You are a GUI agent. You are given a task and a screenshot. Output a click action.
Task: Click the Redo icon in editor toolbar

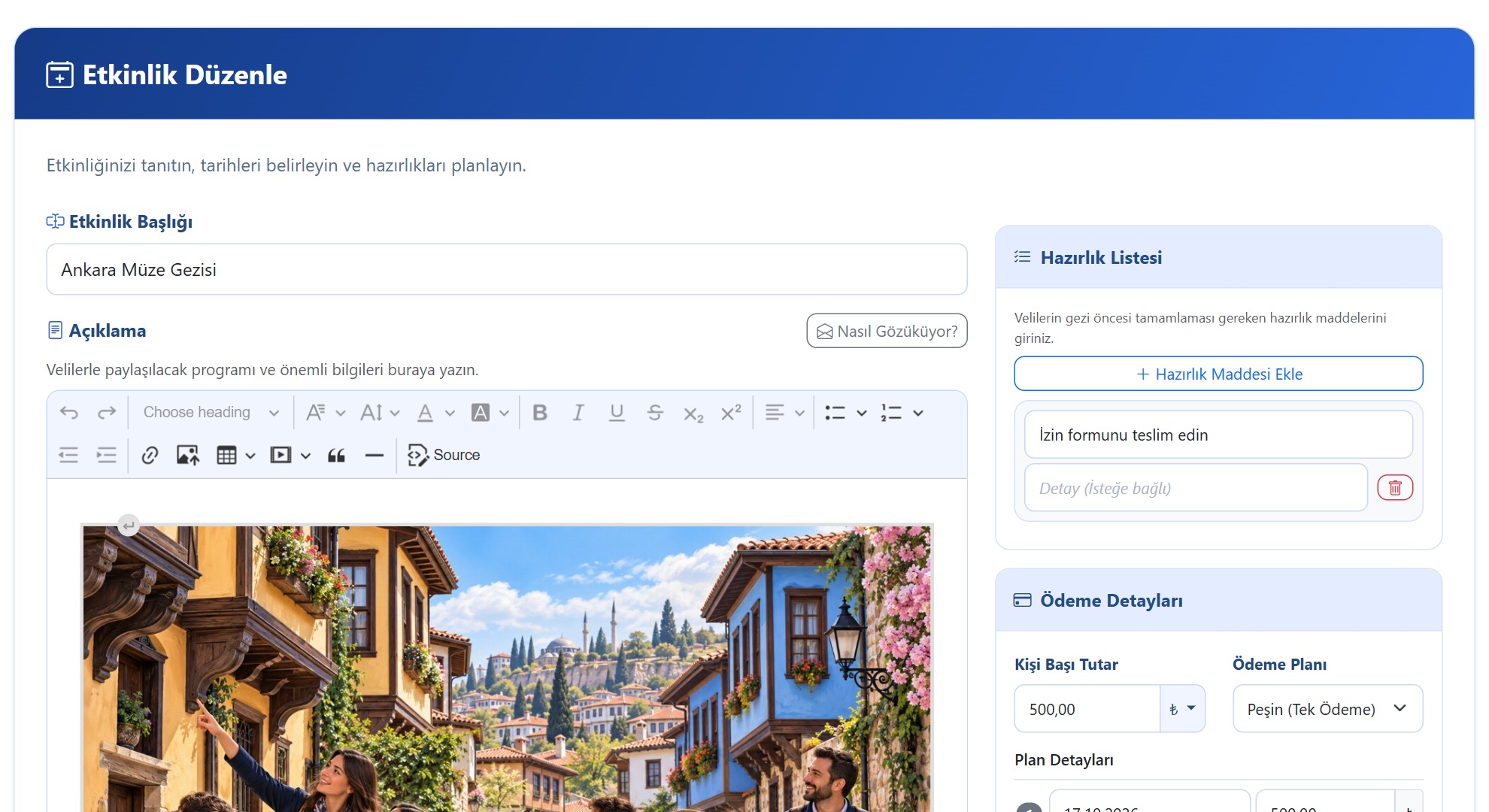[107, 413]
